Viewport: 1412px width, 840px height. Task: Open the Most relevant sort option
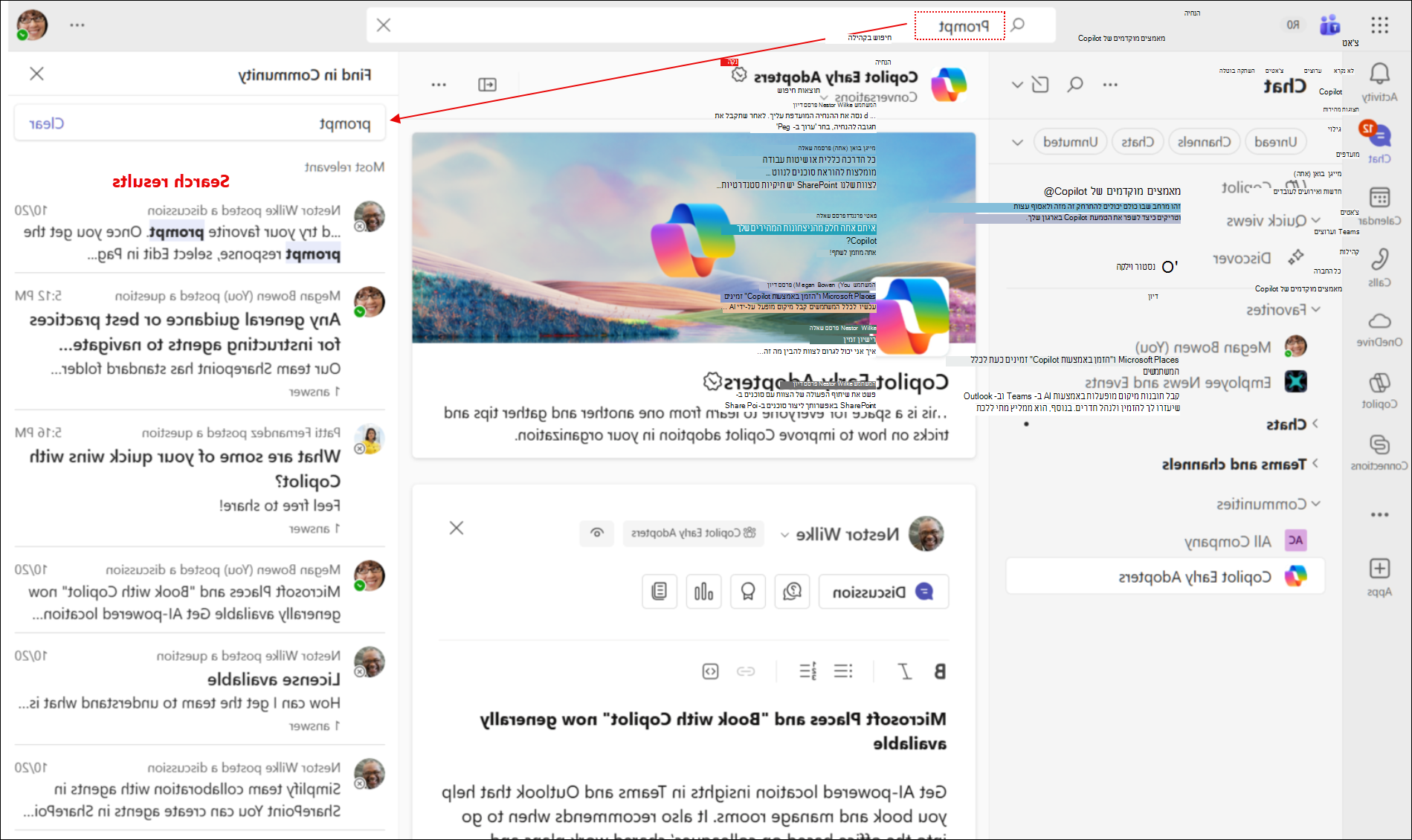tap(344, 167)
